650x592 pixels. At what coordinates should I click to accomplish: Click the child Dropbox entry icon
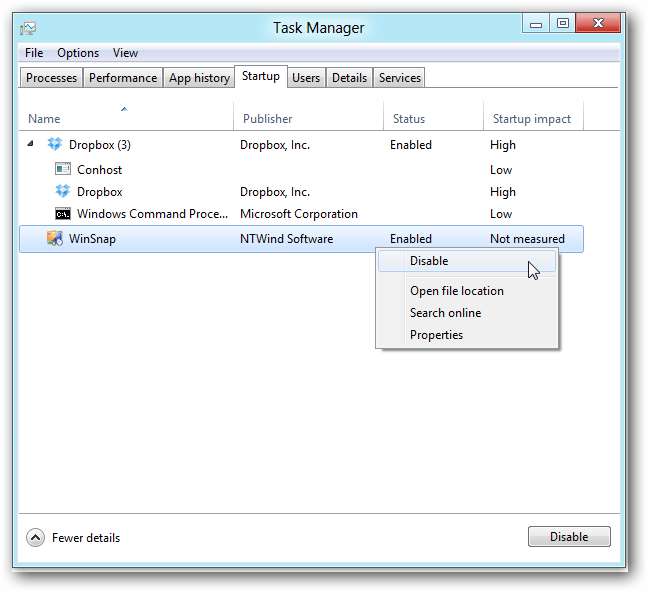click(x=63, y=191)
